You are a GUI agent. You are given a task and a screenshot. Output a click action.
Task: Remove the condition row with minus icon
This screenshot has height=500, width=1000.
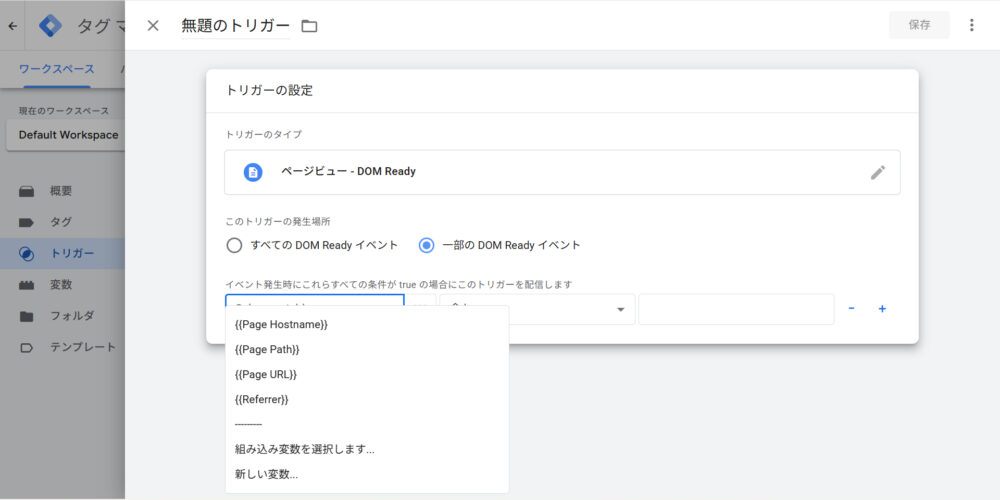pos(851,309)
